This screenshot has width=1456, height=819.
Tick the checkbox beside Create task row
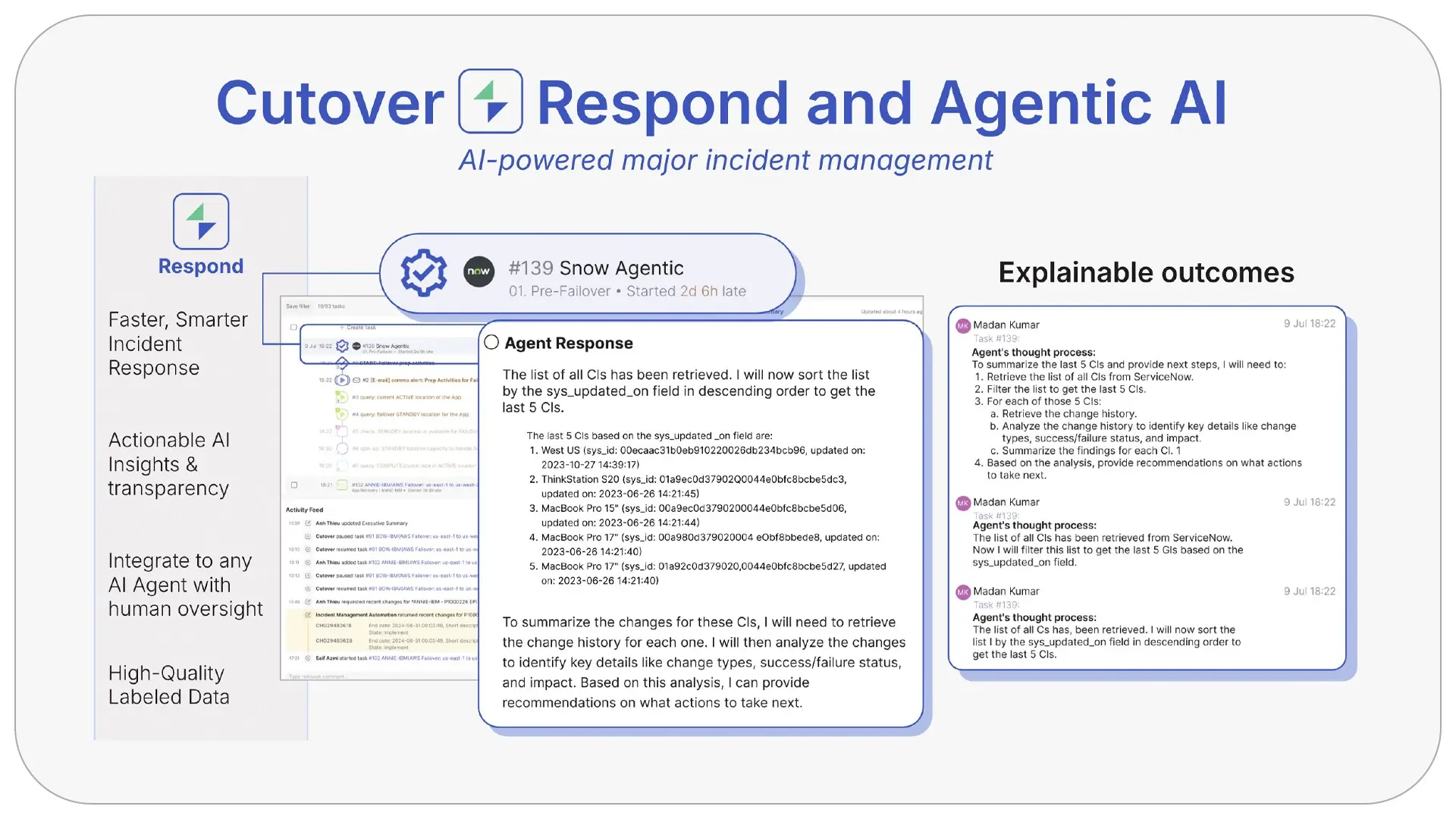tap(293, 328)
